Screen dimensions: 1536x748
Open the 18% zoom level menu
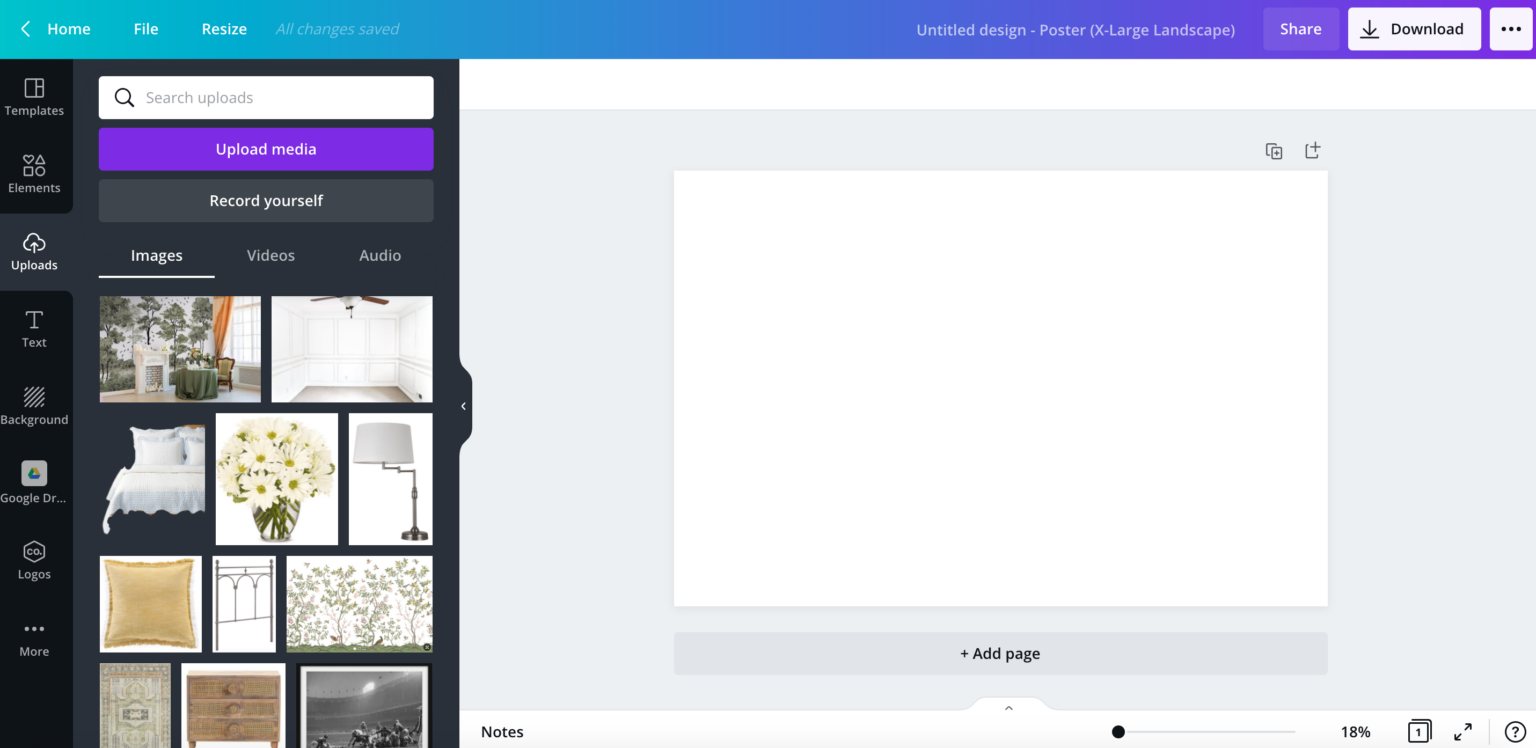tap(1355, 732)
